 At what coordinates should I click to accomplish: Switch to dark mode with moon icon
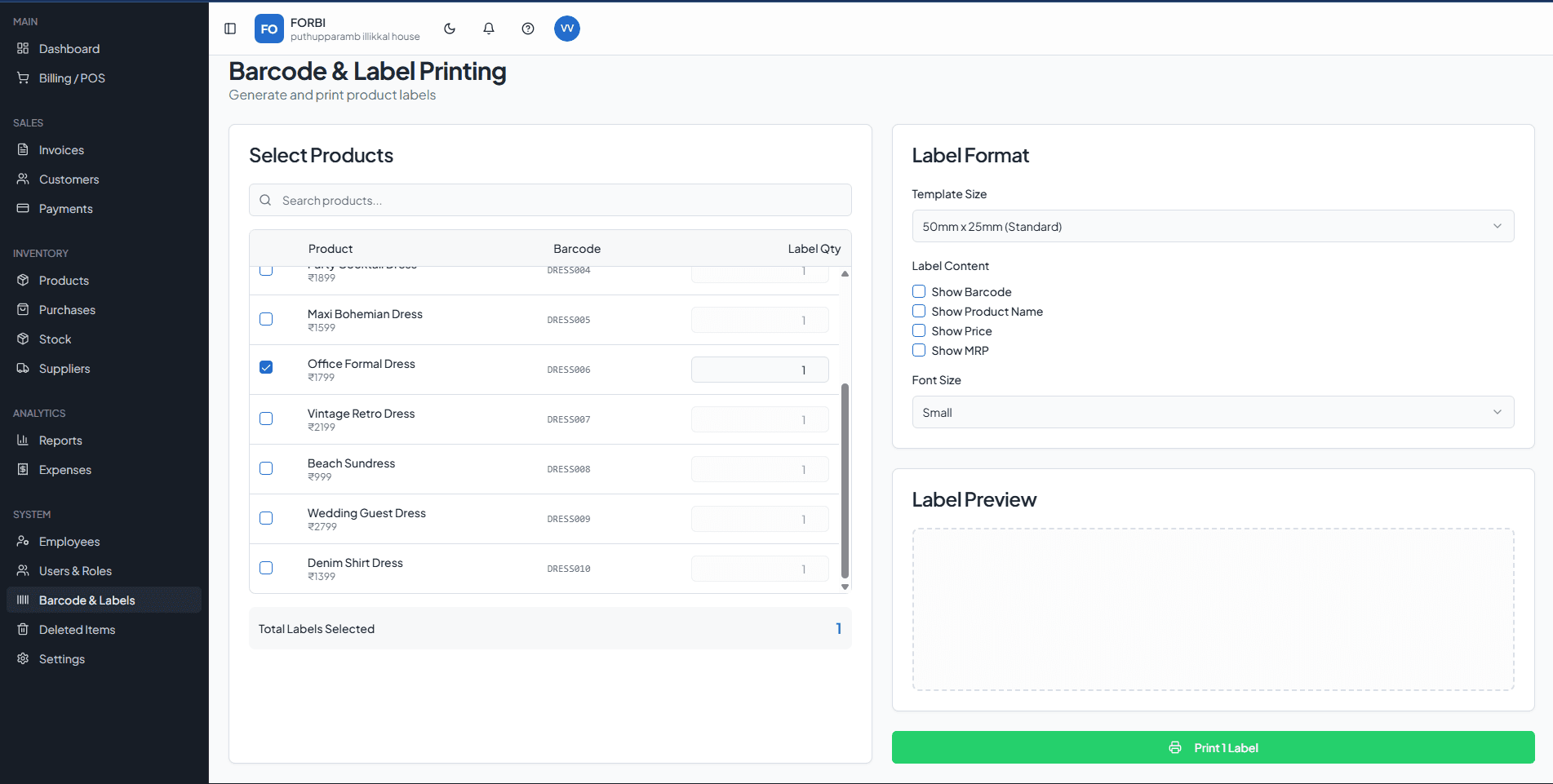tap(450, 29)
